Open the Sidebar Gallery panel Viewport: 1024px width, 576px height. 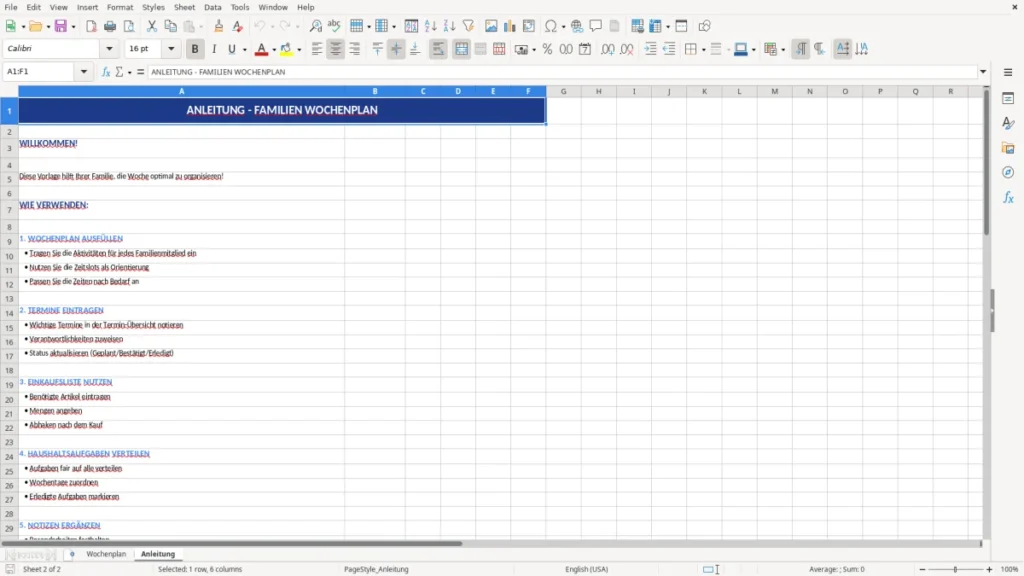(1008, 148)
